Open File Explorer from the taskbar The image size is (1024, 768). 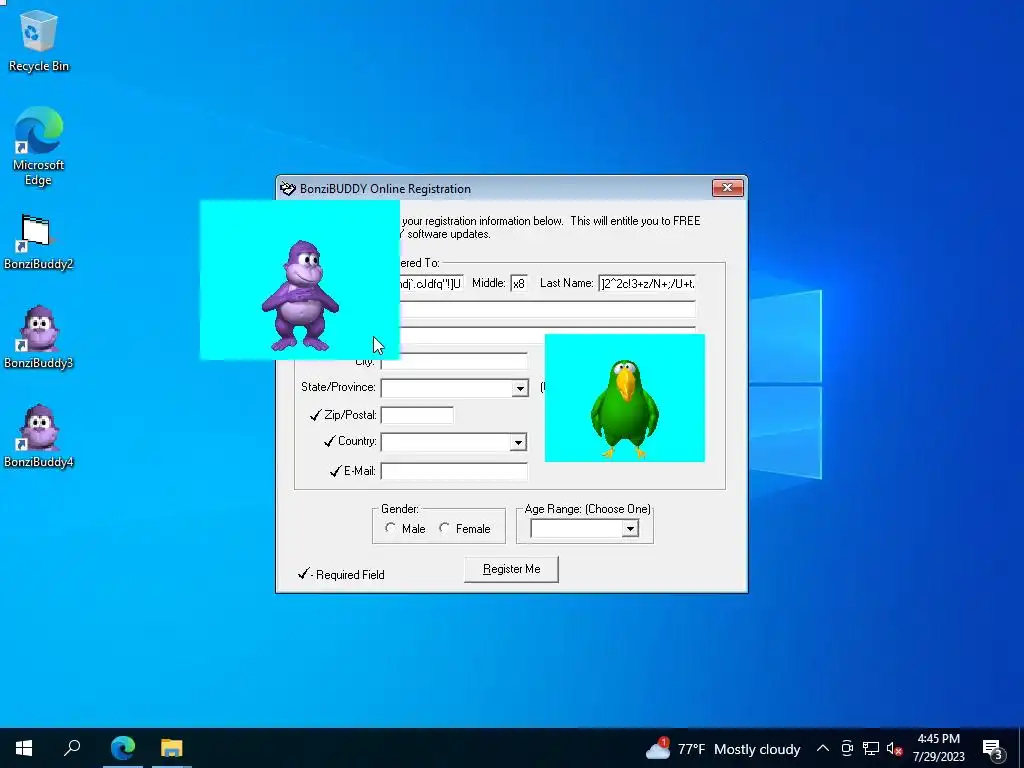point(172,748)
